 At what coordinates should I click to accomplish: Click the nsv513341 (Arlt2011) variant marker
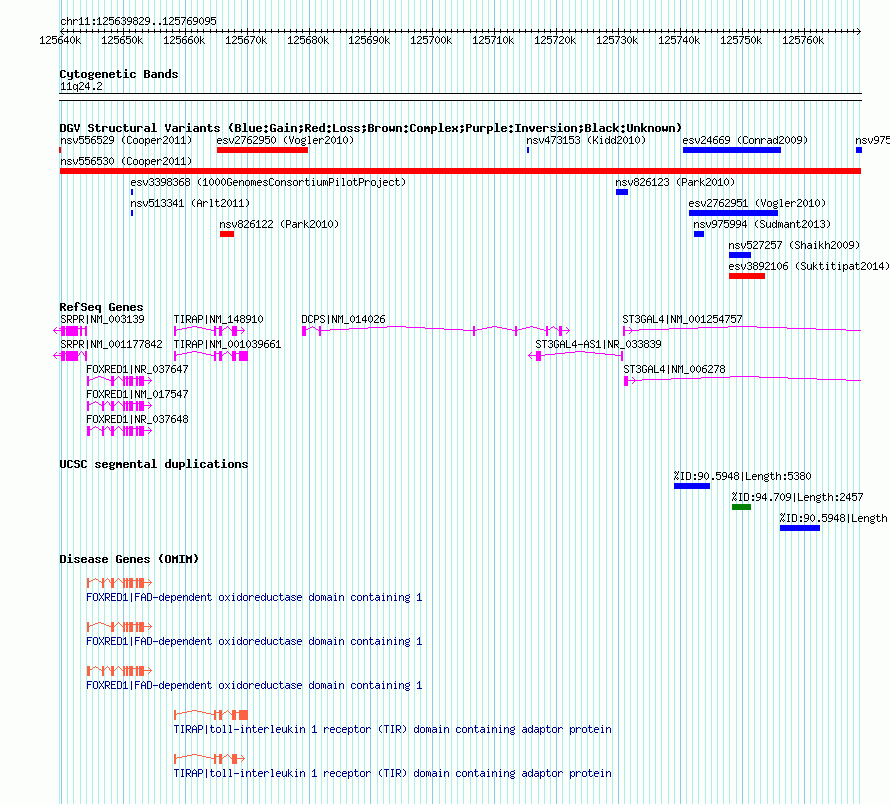[x=132, y=213]
